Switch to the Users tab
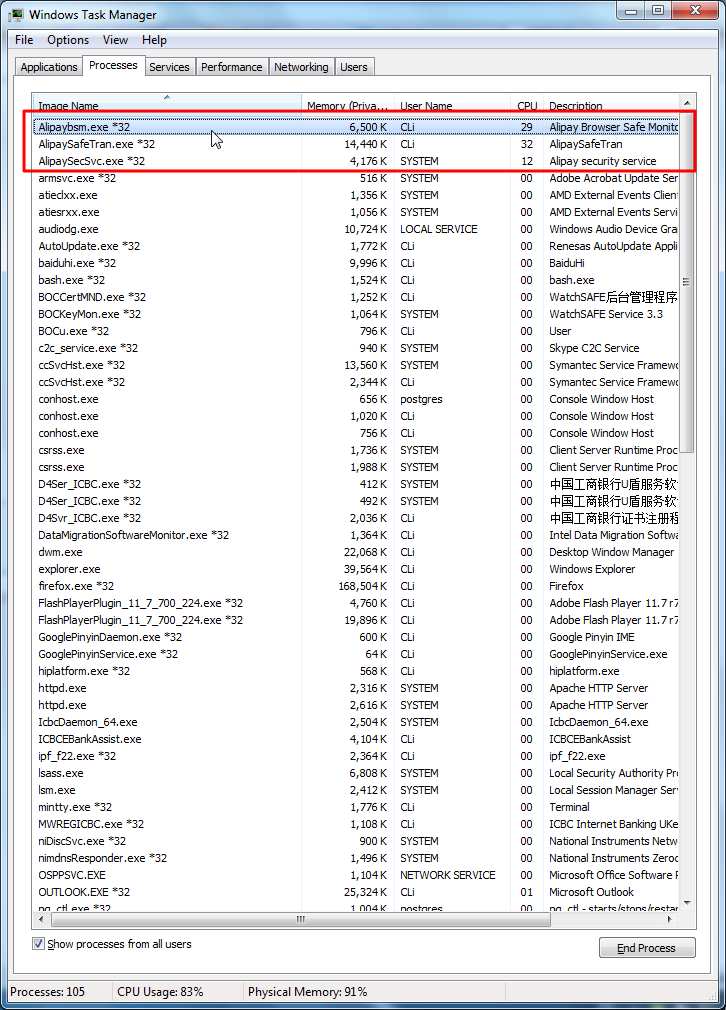This screenshot has height=1010, width=726. click(x=354, y=67)
